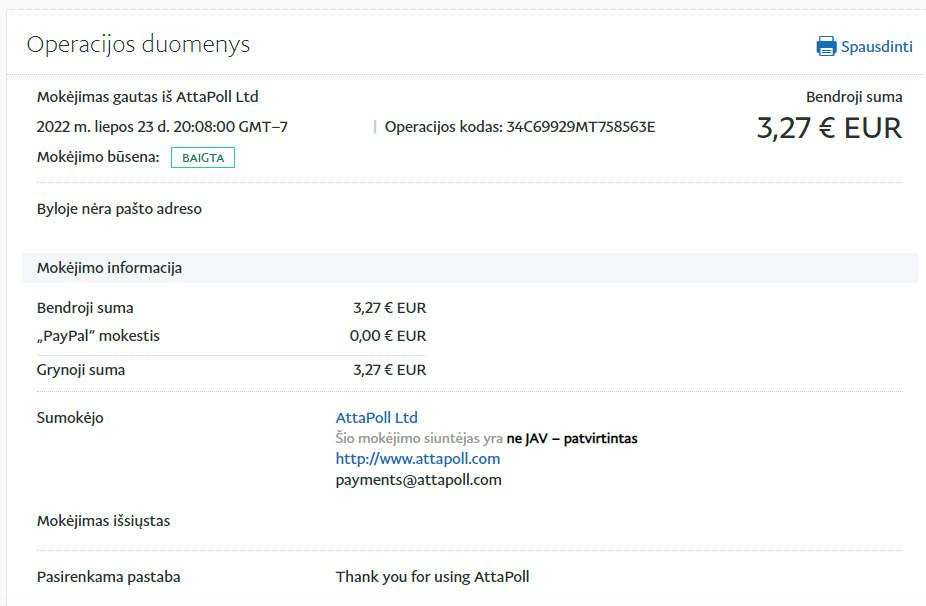The height and width of the screenshot is (606, 926).
Task: Click the Grynoji suma 3,27 € EUR value
Action: pos(389,370)
